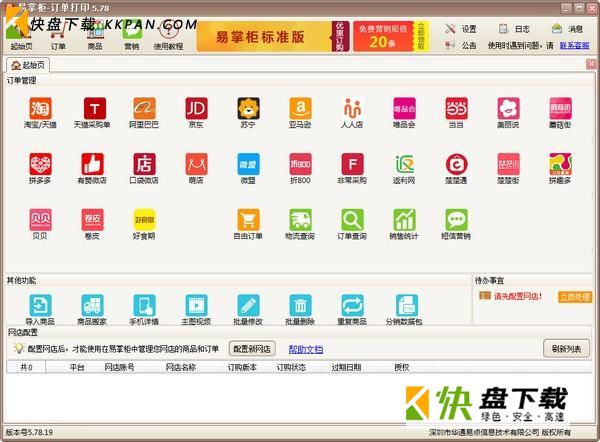
Task: Open 使用教程 help toolbar item
Action: tap(168, 36)
